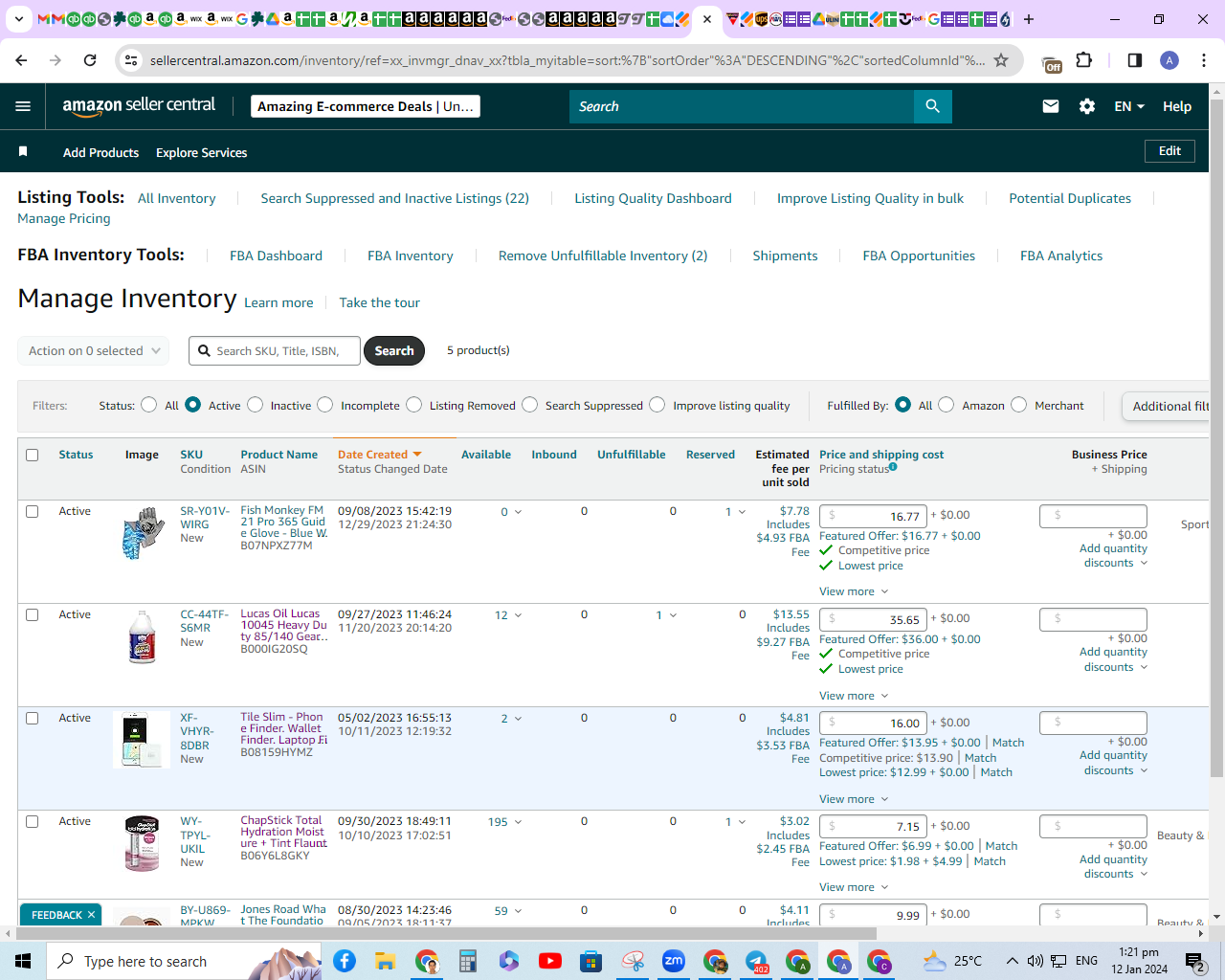Click the Search button next to SKU field
1225x980 pixels.
394,351
